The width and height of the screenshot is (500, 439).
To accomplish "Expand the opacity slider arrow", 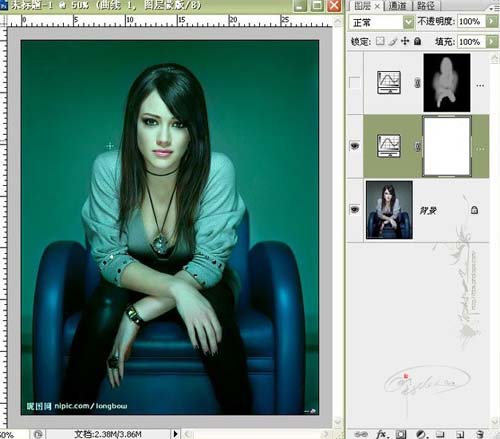I will (x=491, y=21).
